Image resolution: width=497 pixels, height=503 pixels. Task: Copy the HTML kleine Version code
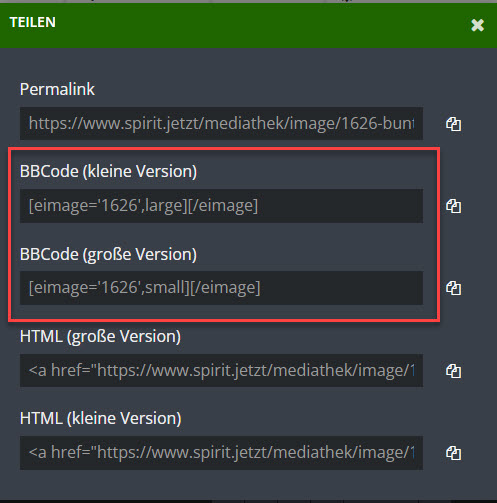click(x=453, y=453)
